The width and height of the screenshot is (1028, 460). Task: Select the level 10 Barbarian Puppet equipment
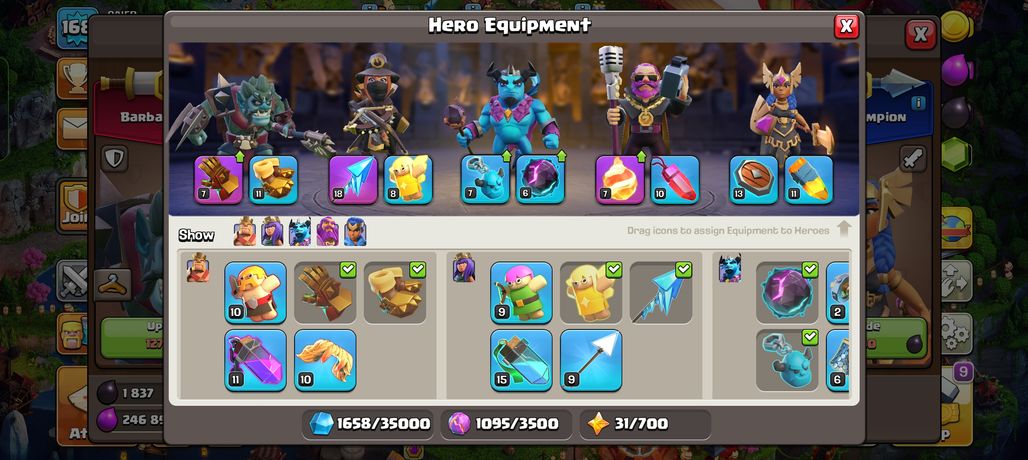tap(256, 293)
